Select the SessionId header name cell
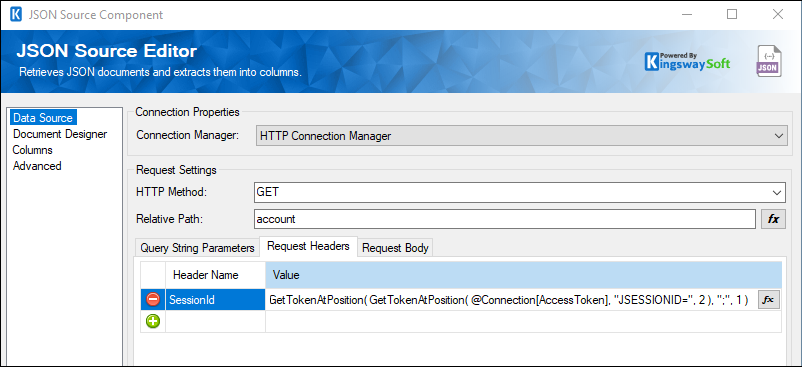This screenshot has height=367, width=802. pos(215,300)
